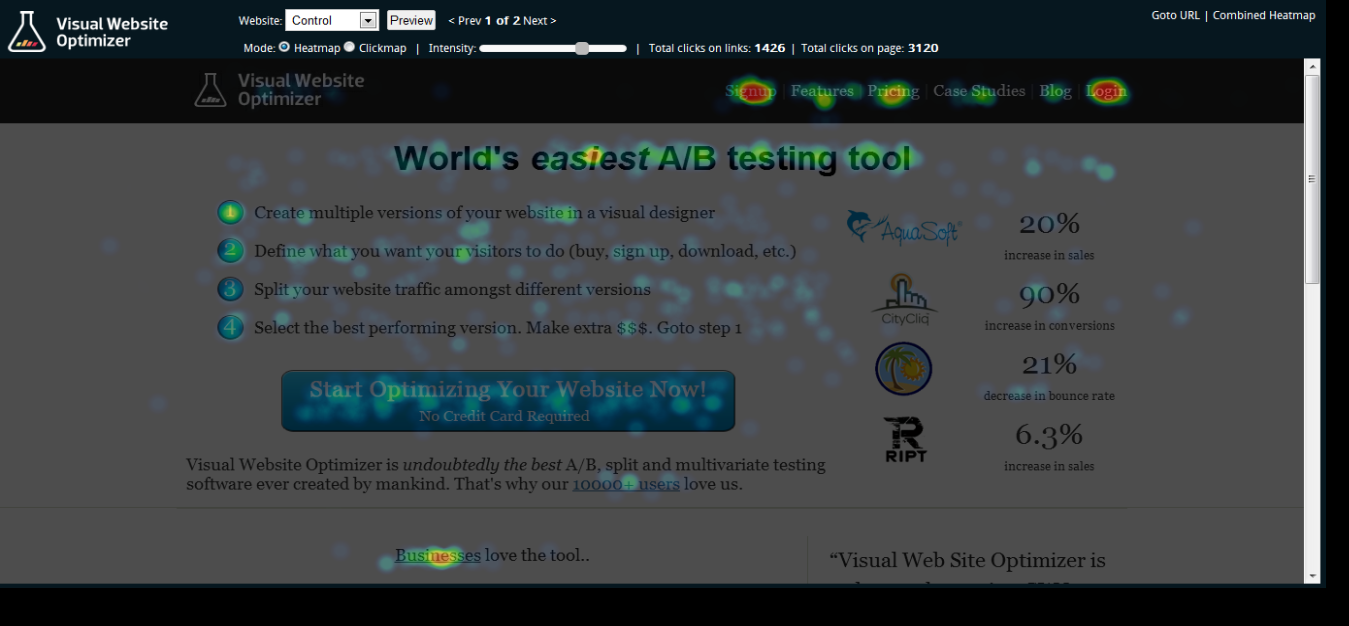Click the step 3 number bullet
The image size is (1349, 626).
coord(230,289)
